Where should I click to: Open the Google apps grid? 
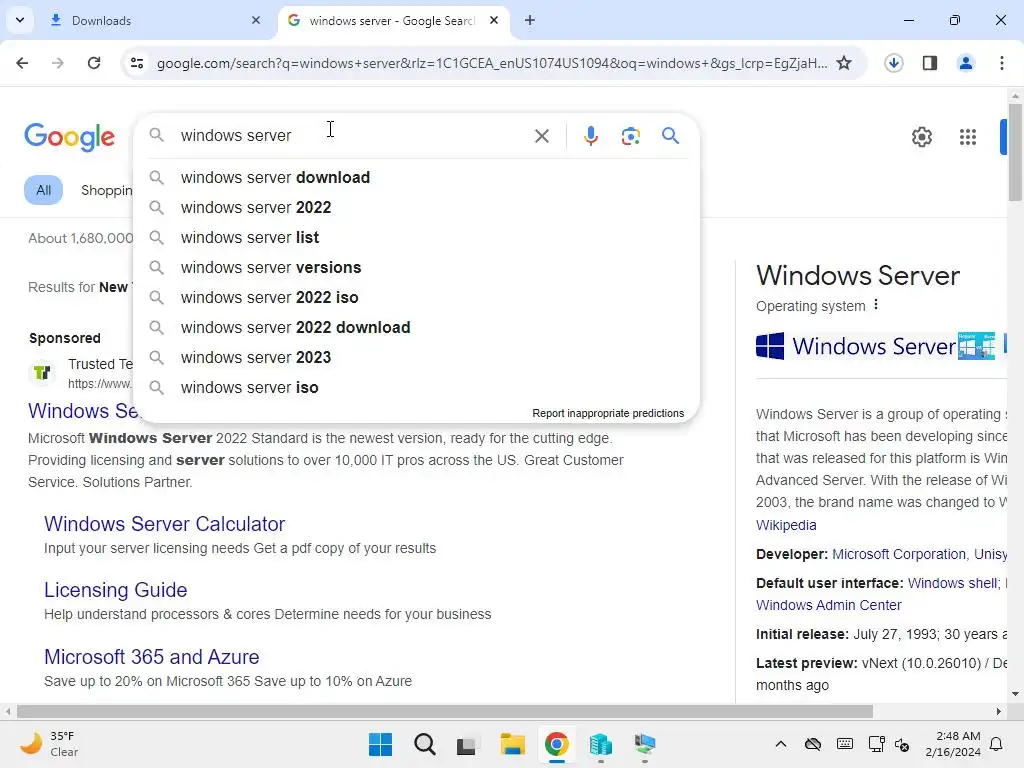968,137
